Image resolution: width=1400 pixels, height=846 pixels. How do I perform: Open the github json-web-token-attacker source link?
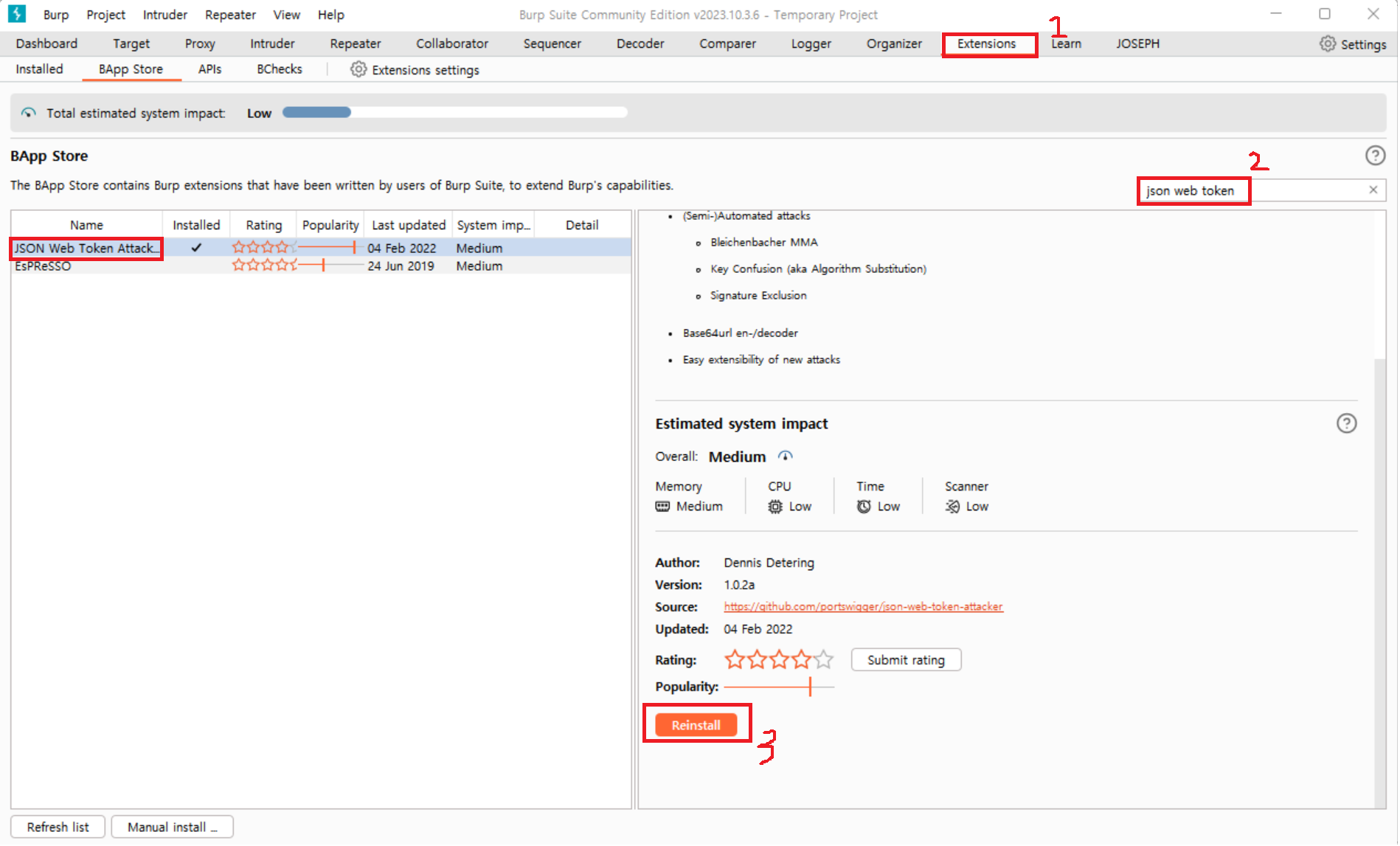[x=863, y=606]
